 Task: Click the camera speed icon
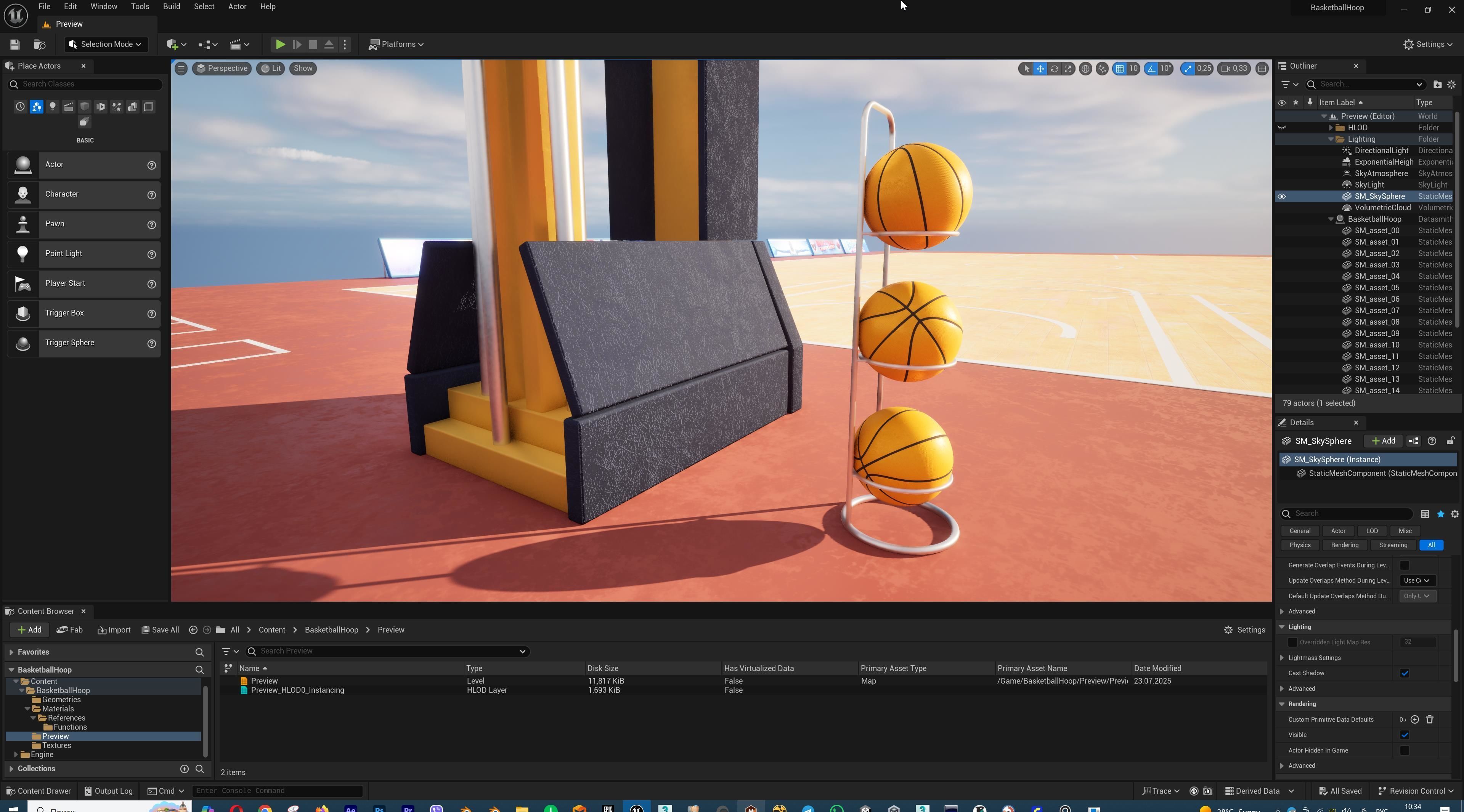[1226, 69]
